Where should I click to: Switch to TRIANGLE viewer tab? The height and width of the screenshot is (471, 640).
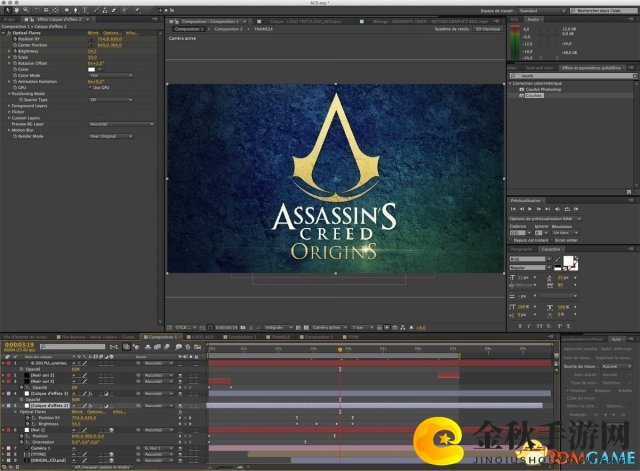[x=263, y=29]
